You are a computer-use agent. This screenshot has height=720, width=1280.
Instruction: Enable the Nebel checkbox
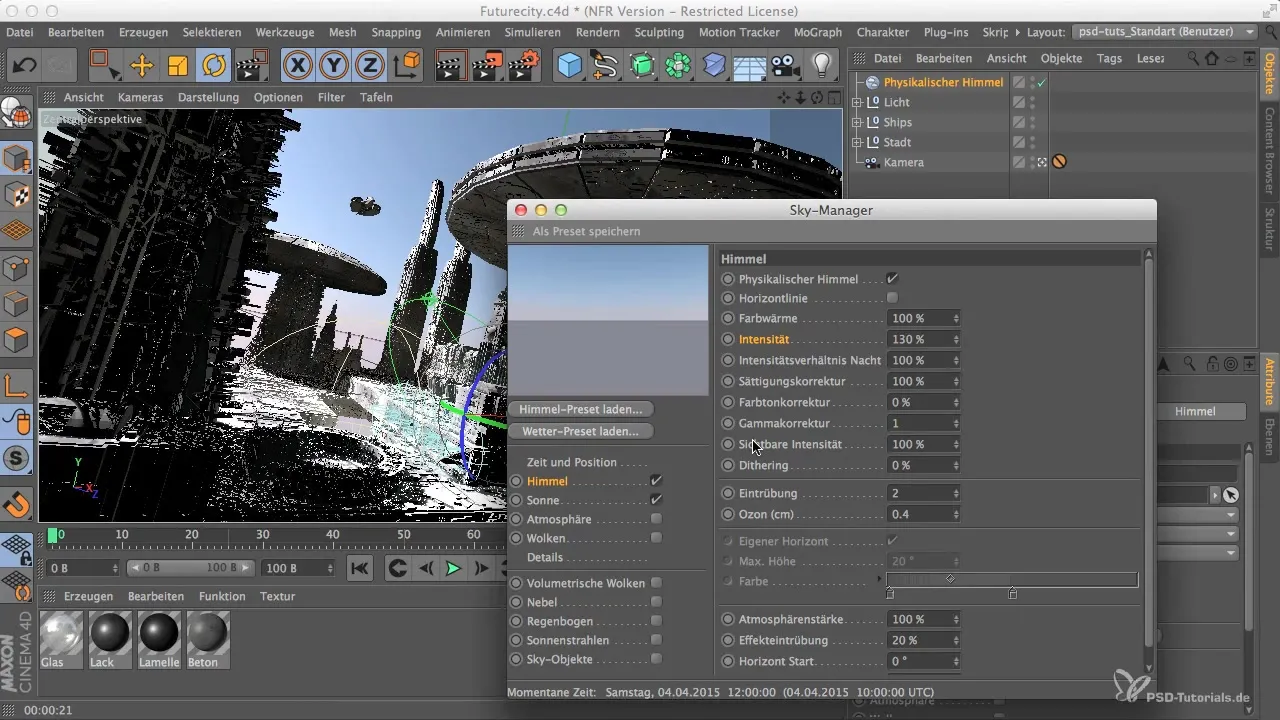pyautogui.click(x=656, y=602)
